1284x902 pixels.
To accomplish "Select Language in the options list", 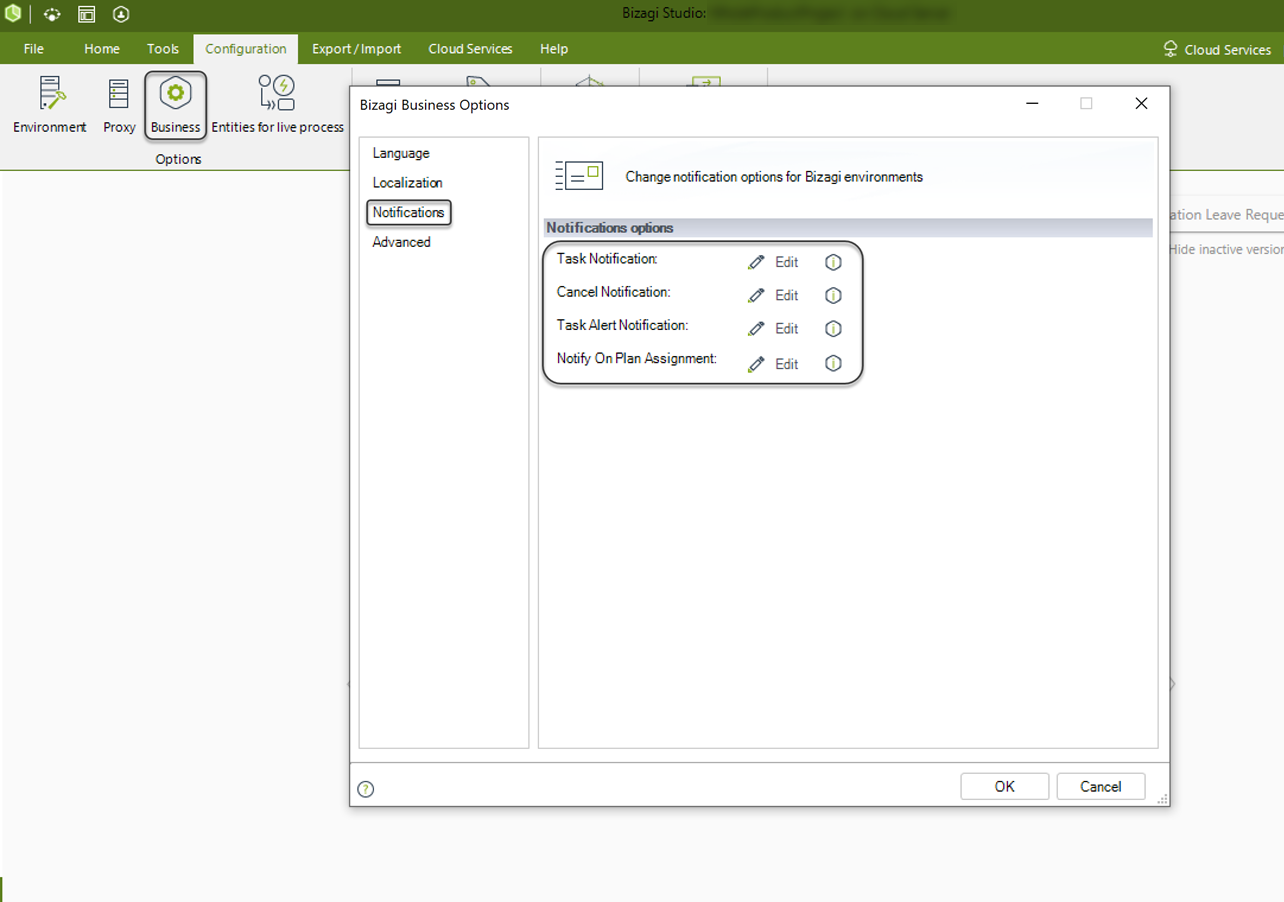I will [401, 153].
